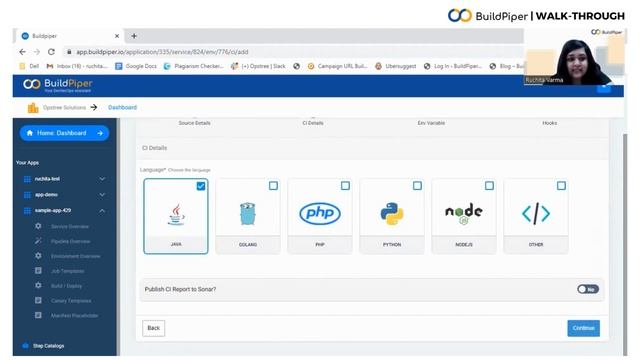The image size is (640, 360).
Task: Check the Python language checkbox
Action: [417, 186]
